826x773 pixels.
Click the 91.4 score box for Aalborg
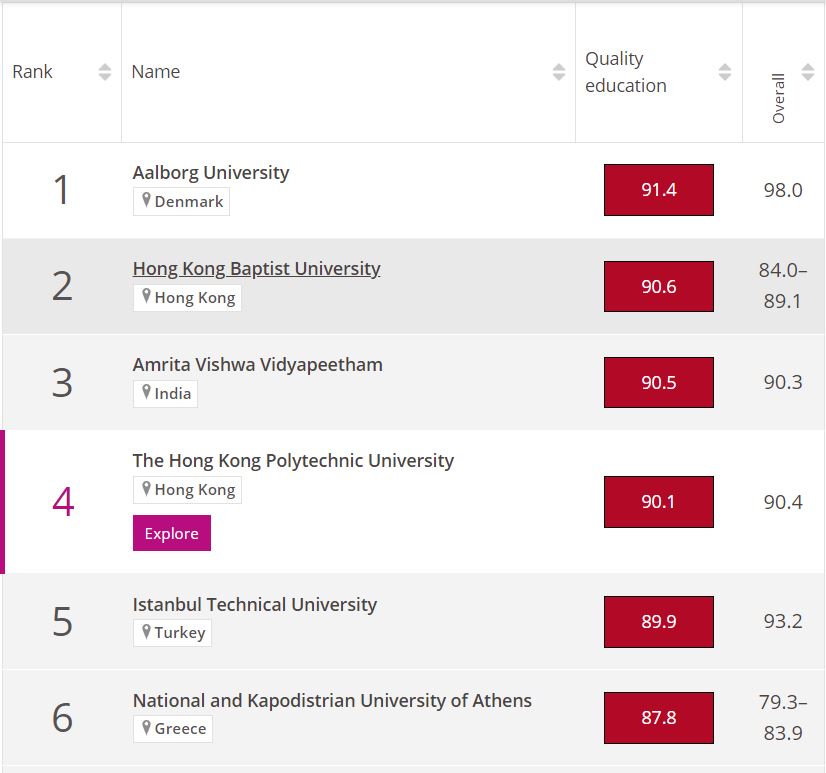coord(658,190)
